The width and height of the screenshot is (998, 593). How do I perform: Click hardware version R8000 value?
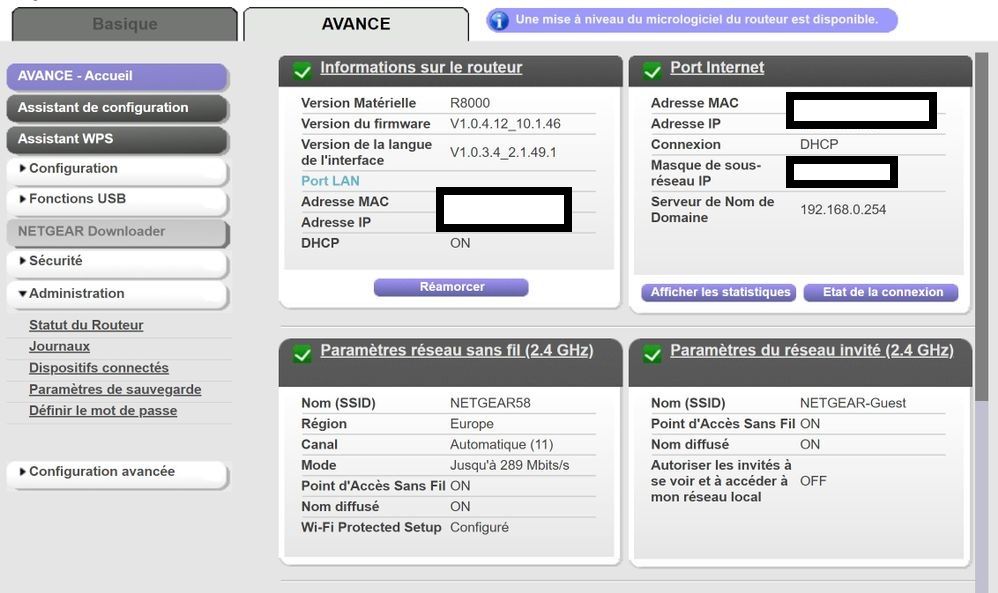tap(470, 103)
